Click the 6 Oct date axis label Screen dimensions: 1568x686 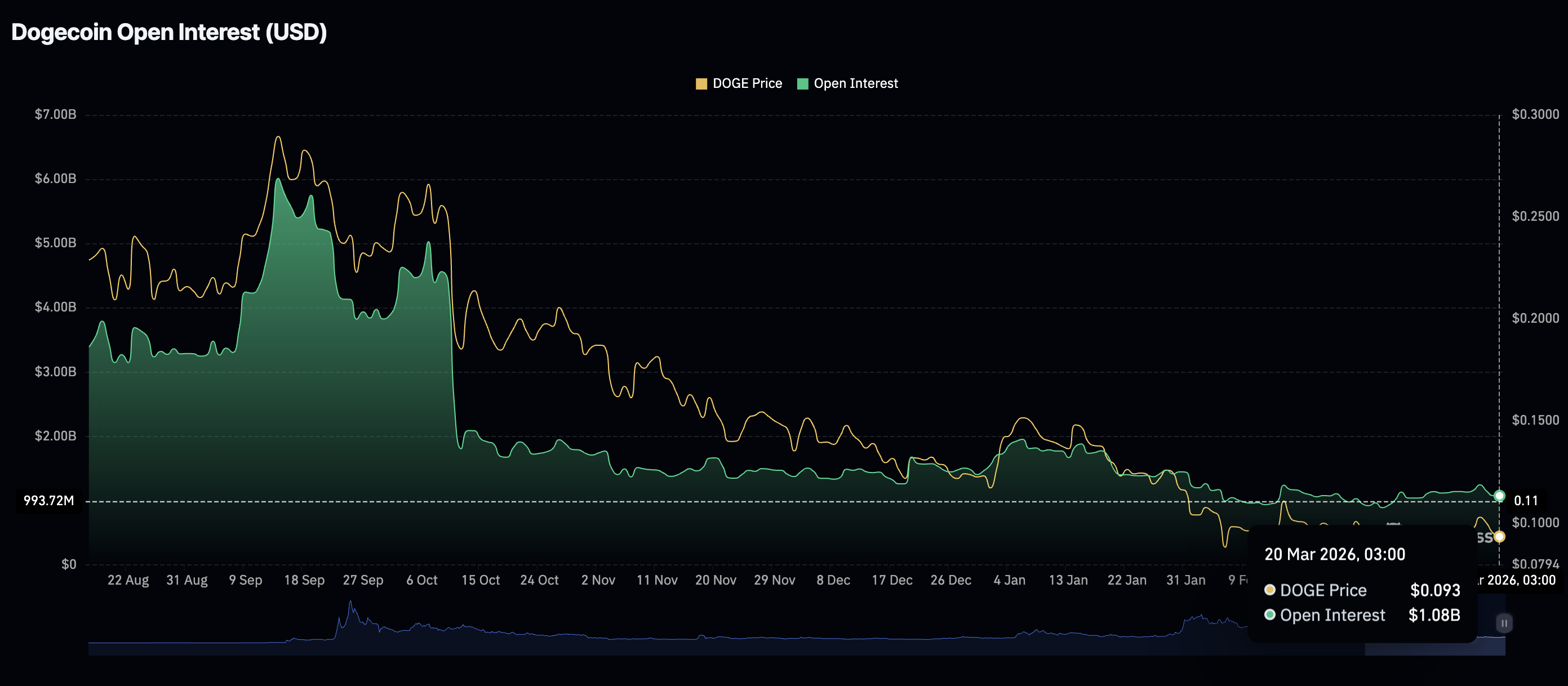point(422,580)
